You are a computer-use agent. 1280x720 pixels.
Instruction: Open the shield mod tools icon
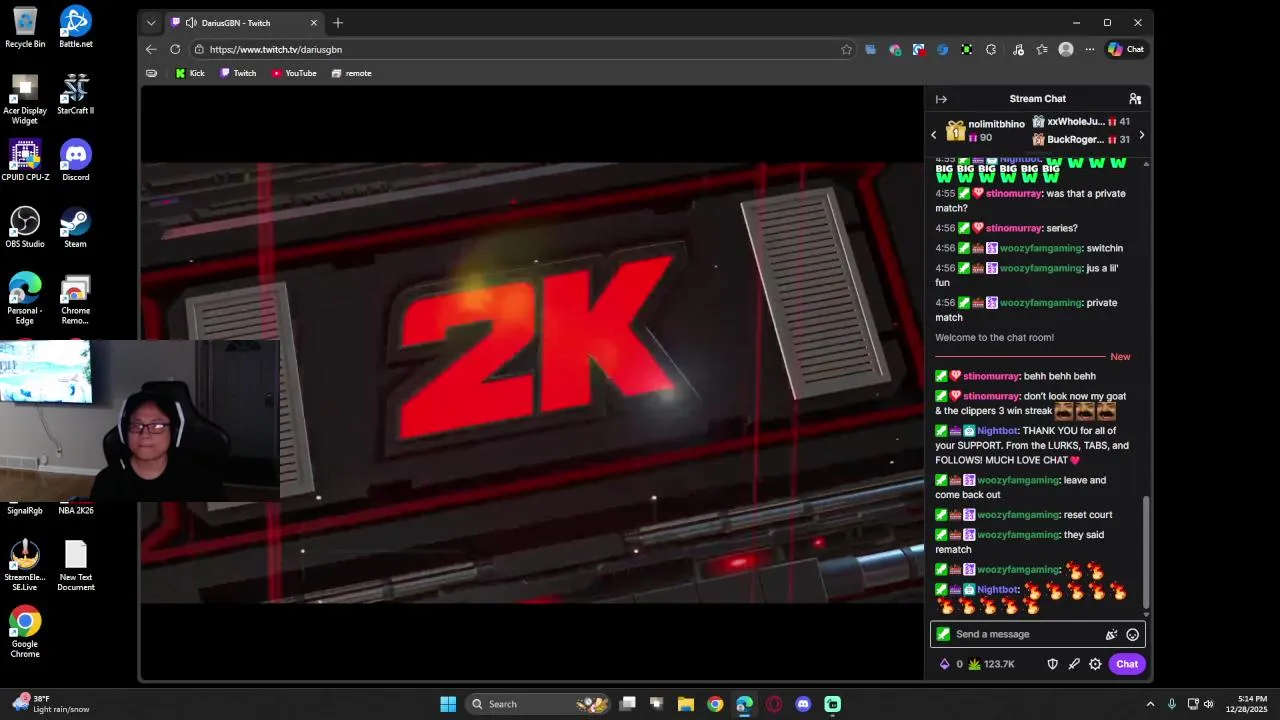point(1052,664)
